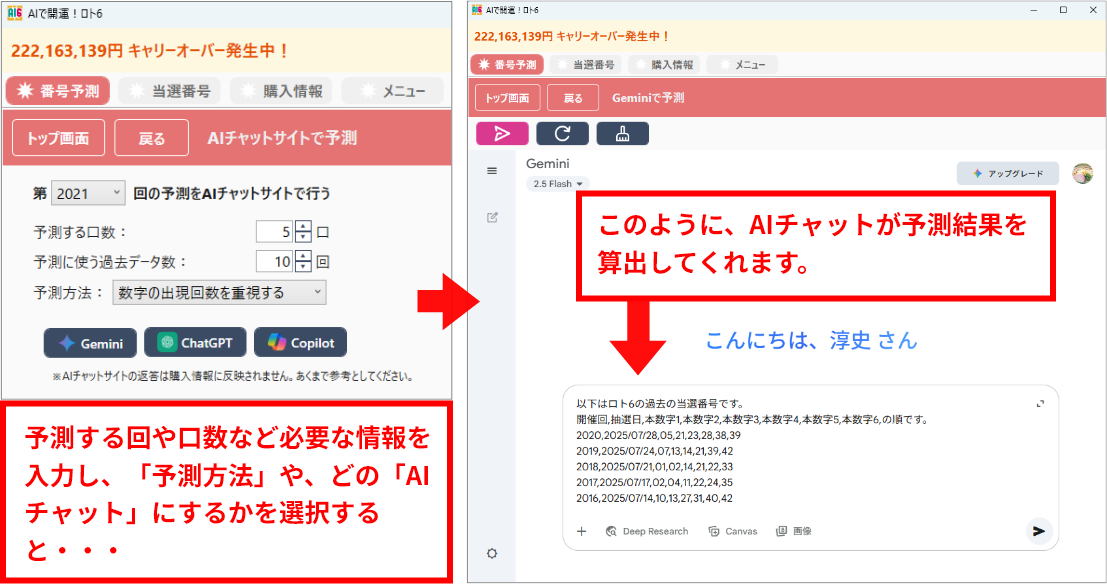Image resolution: width=1107 pixels, height=584 pixels.
Task: Click the plus attach icon in the prompt box
Action: point(582,531)
